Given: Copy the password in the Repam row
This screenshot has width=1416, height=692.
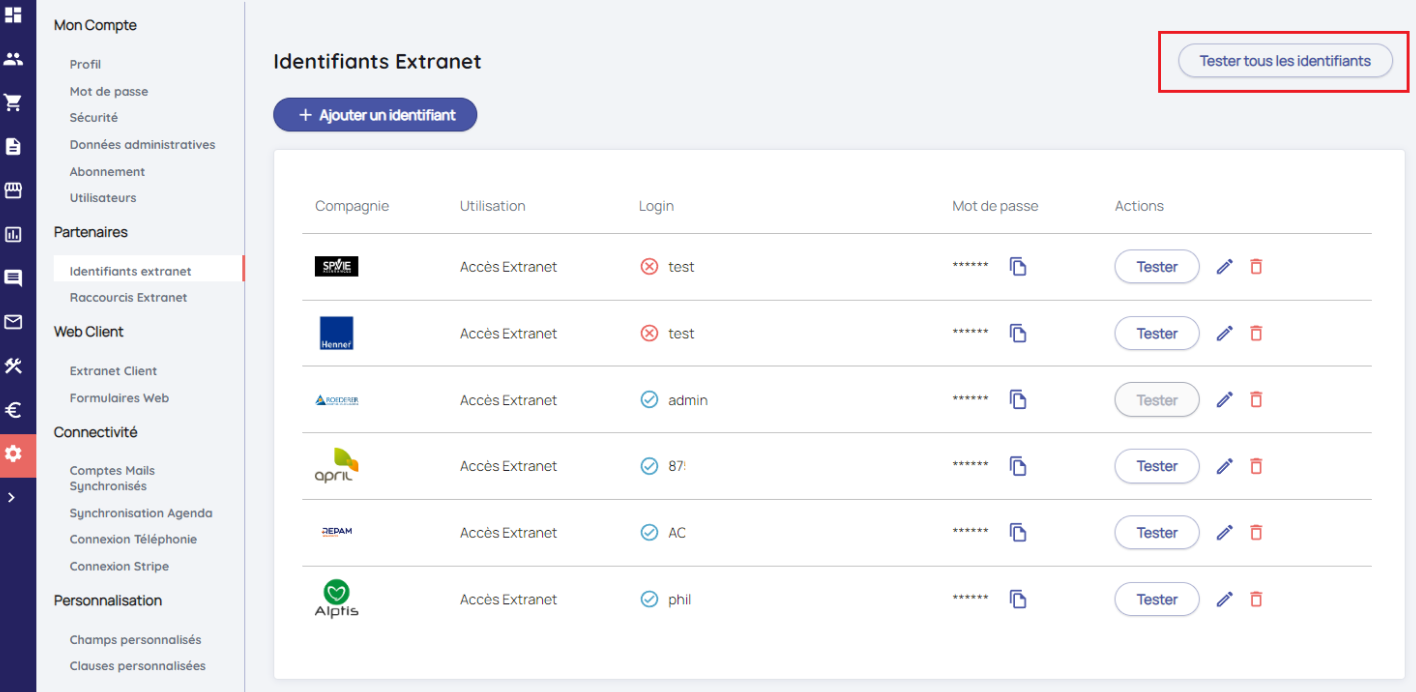Looking at the screenshot, I should 1018,533.
